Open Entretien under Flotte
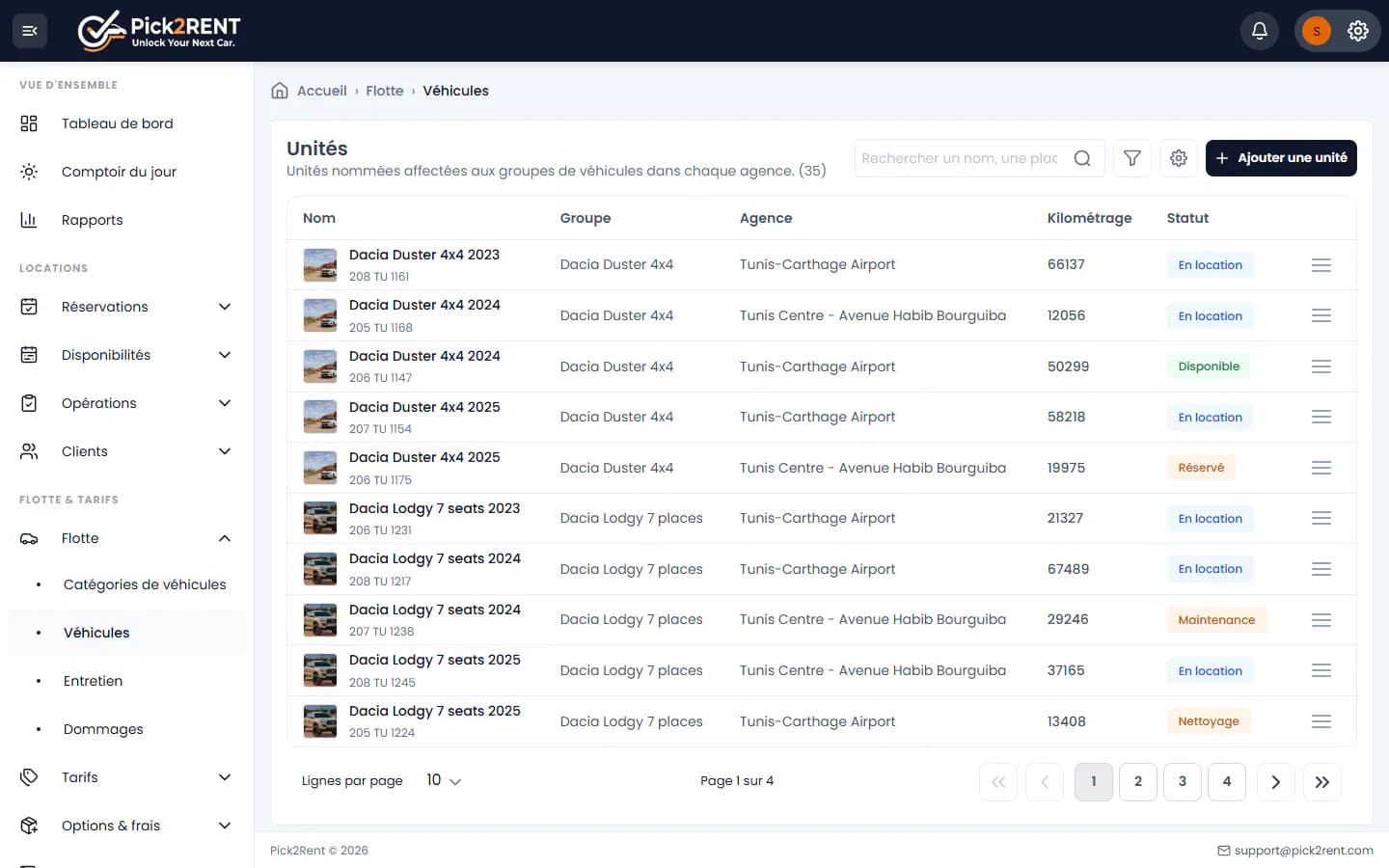 tap(127, 681)
